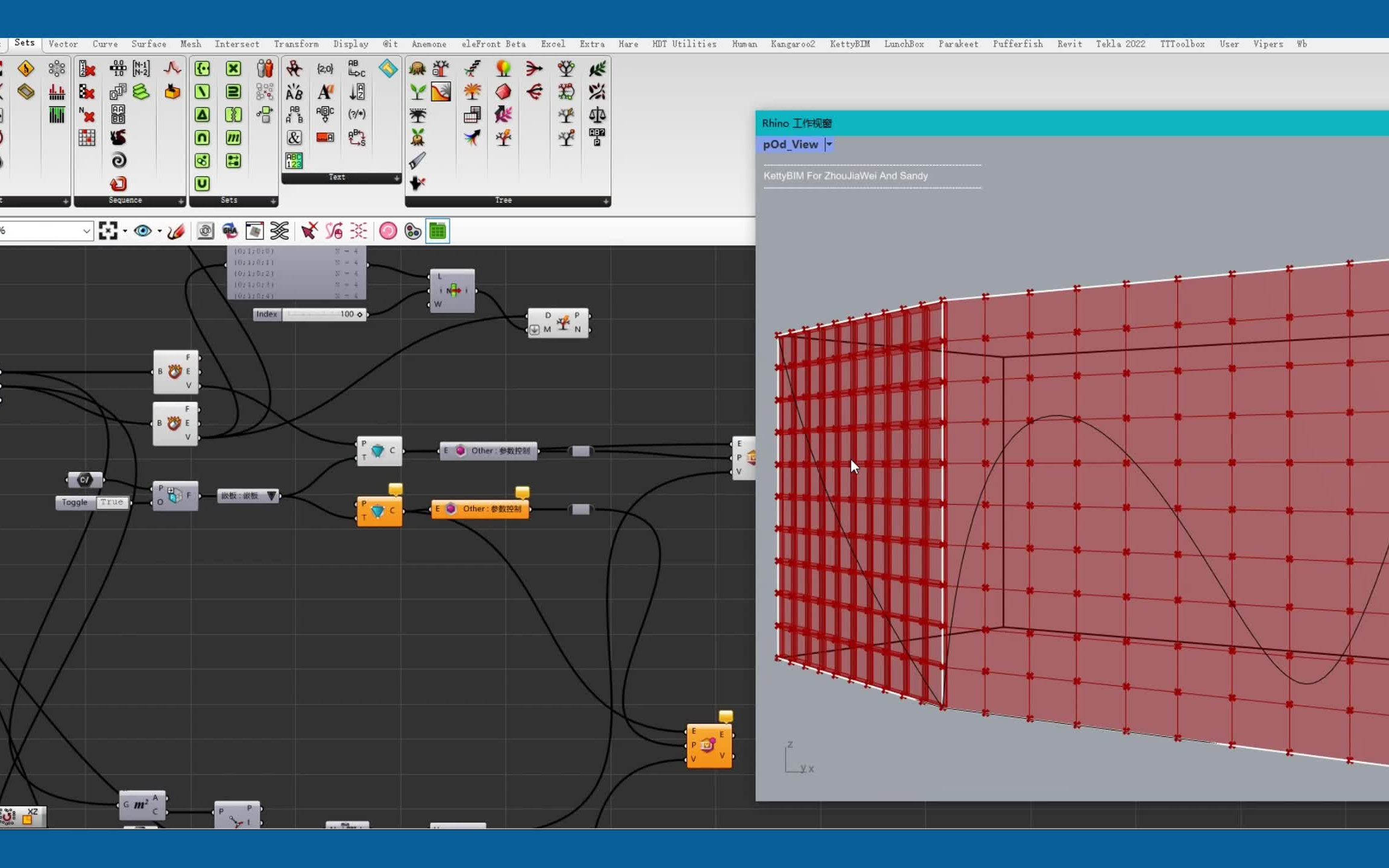Click the saw icon in Tree panel
1389x868 pixels.
coord(417,160)
